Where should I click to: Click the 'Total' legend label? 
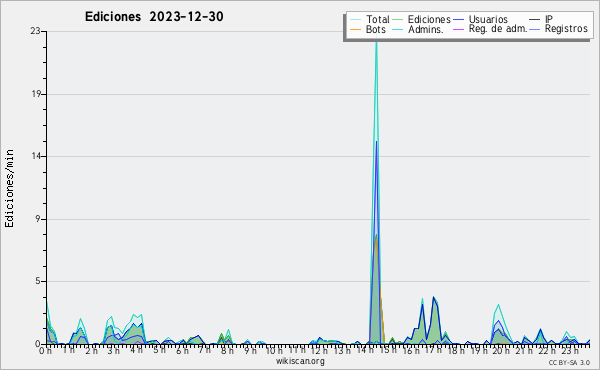[378, 19]
